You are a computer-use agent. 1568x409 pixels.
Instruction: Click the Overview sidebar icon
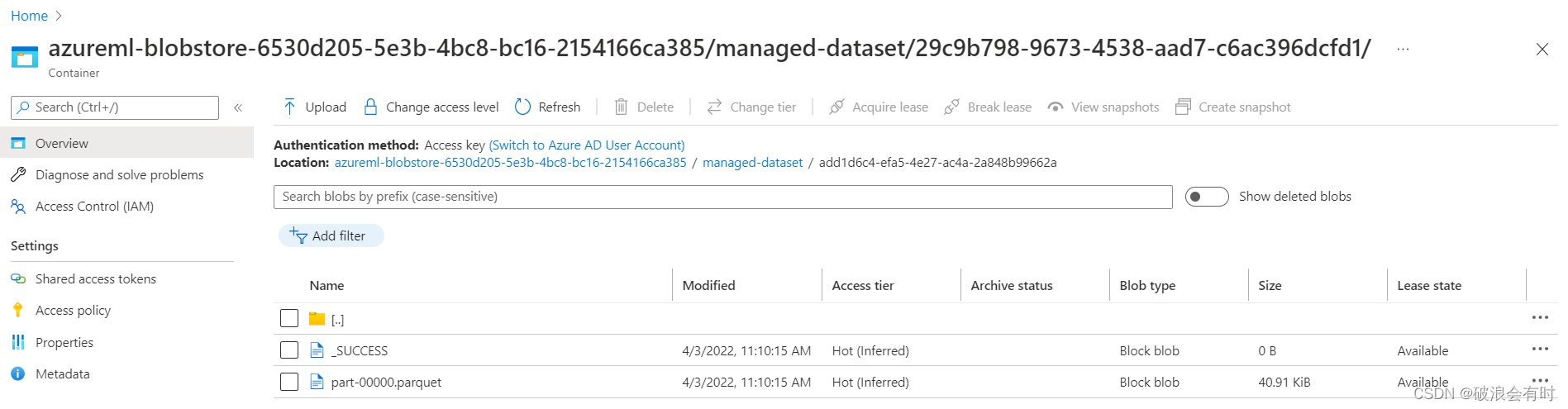(x=18, y=143)
